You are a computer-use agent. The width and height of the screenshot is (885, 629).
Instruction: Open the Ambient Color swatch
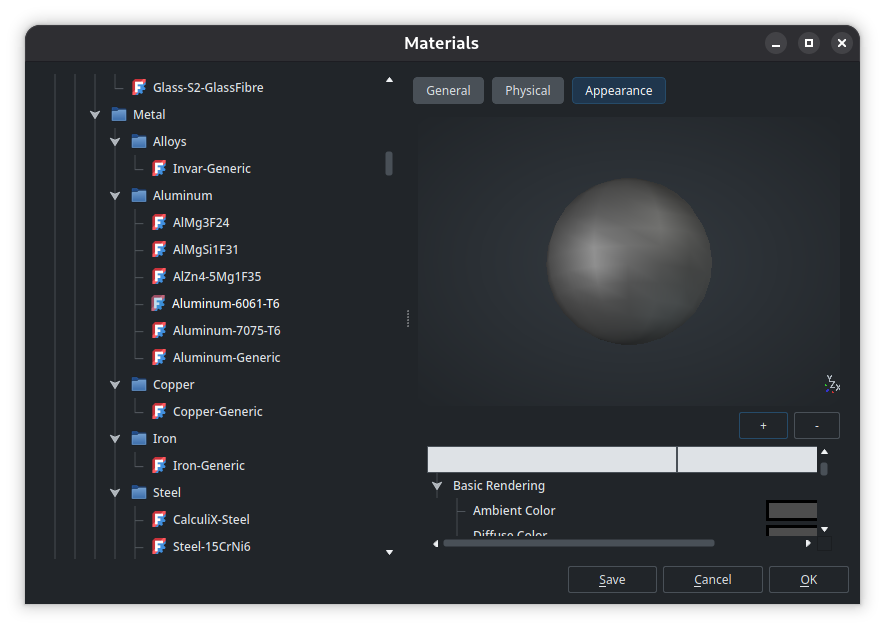pos(792,510)
